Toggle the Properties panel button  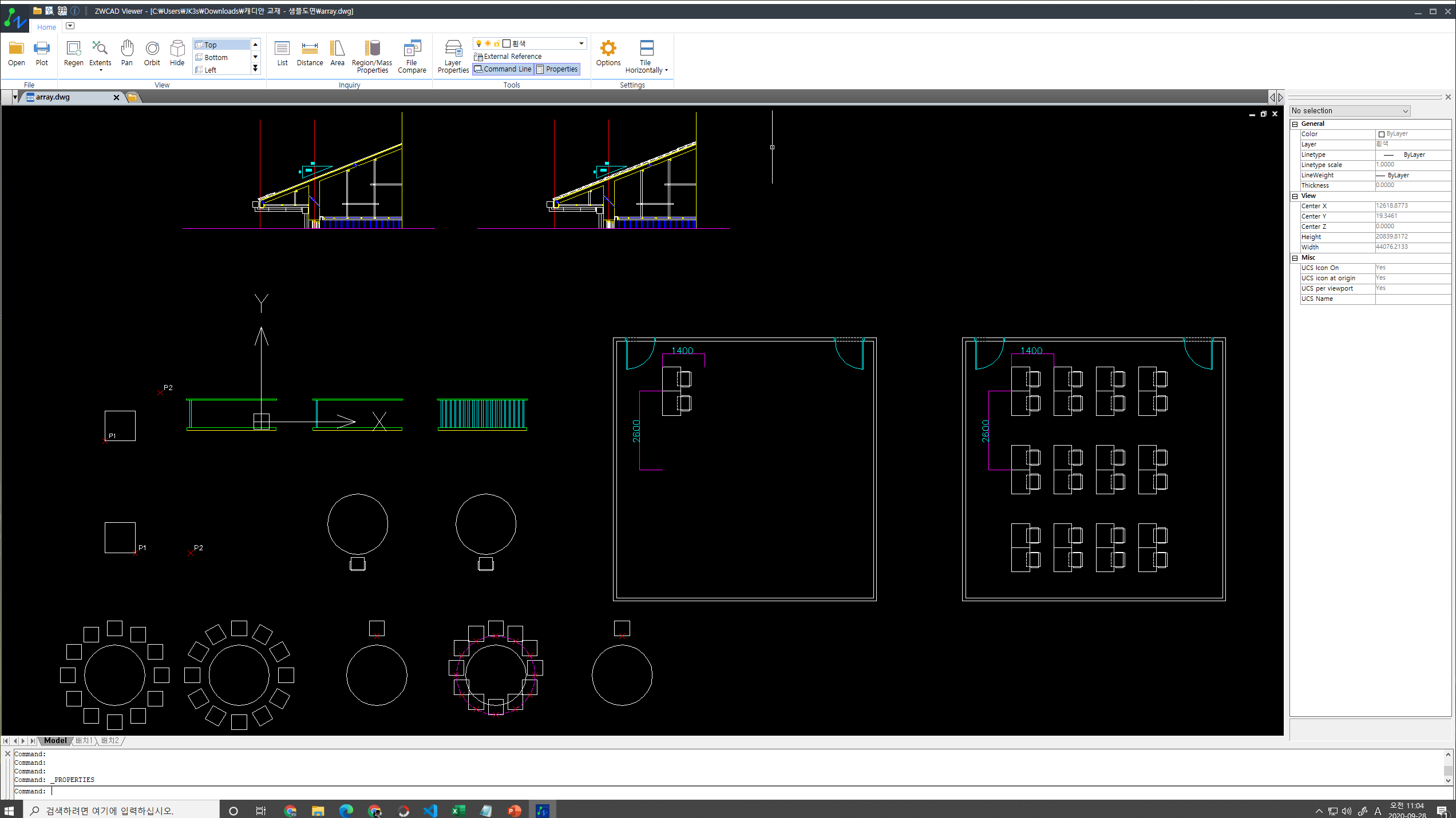point(557,69)
